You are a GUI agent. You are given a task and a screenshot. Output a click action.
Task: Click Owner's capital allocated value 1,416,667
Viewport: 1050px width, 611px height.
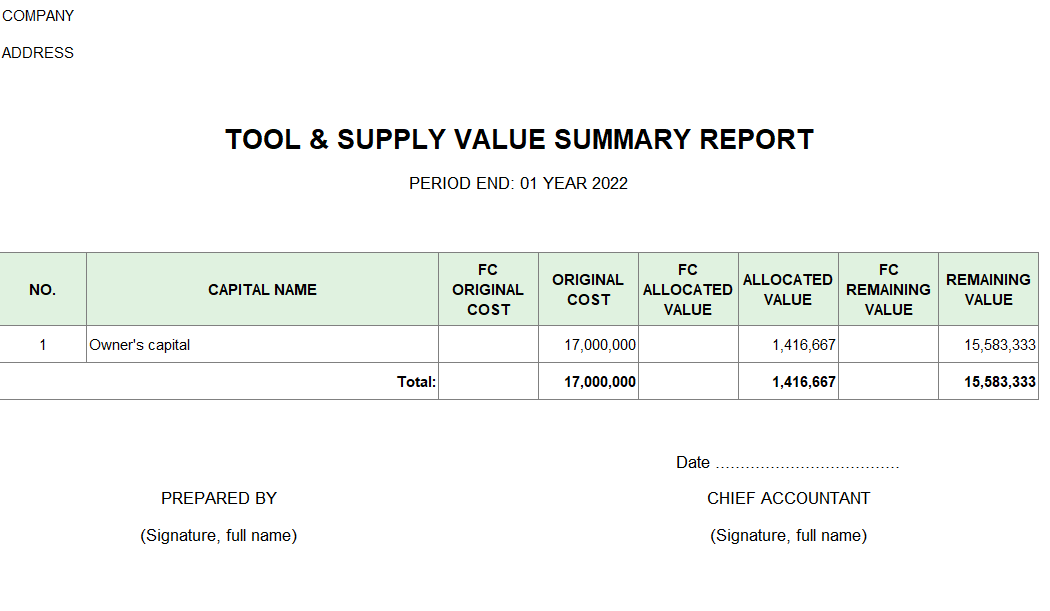803,345
